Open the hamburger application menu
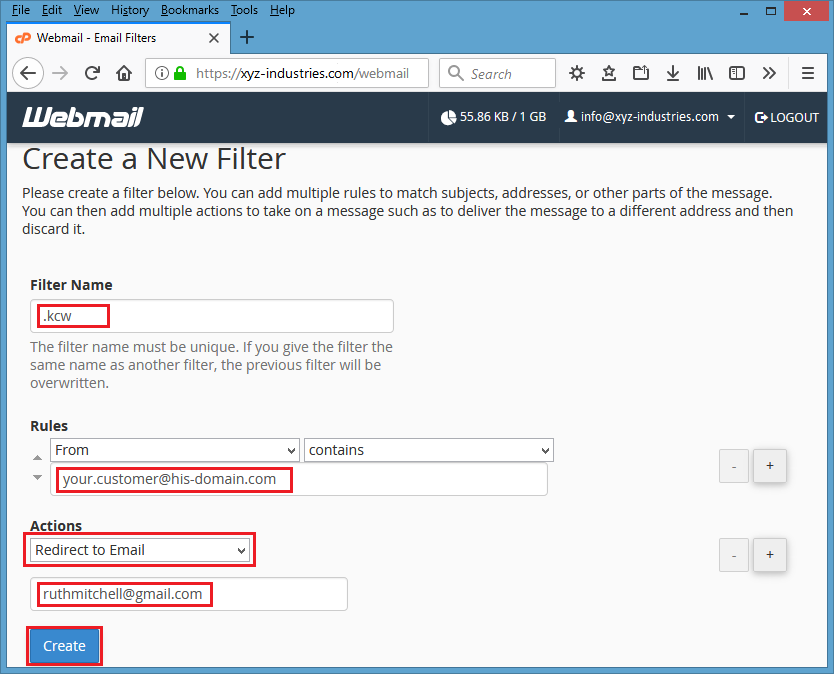 pos(807,73)
